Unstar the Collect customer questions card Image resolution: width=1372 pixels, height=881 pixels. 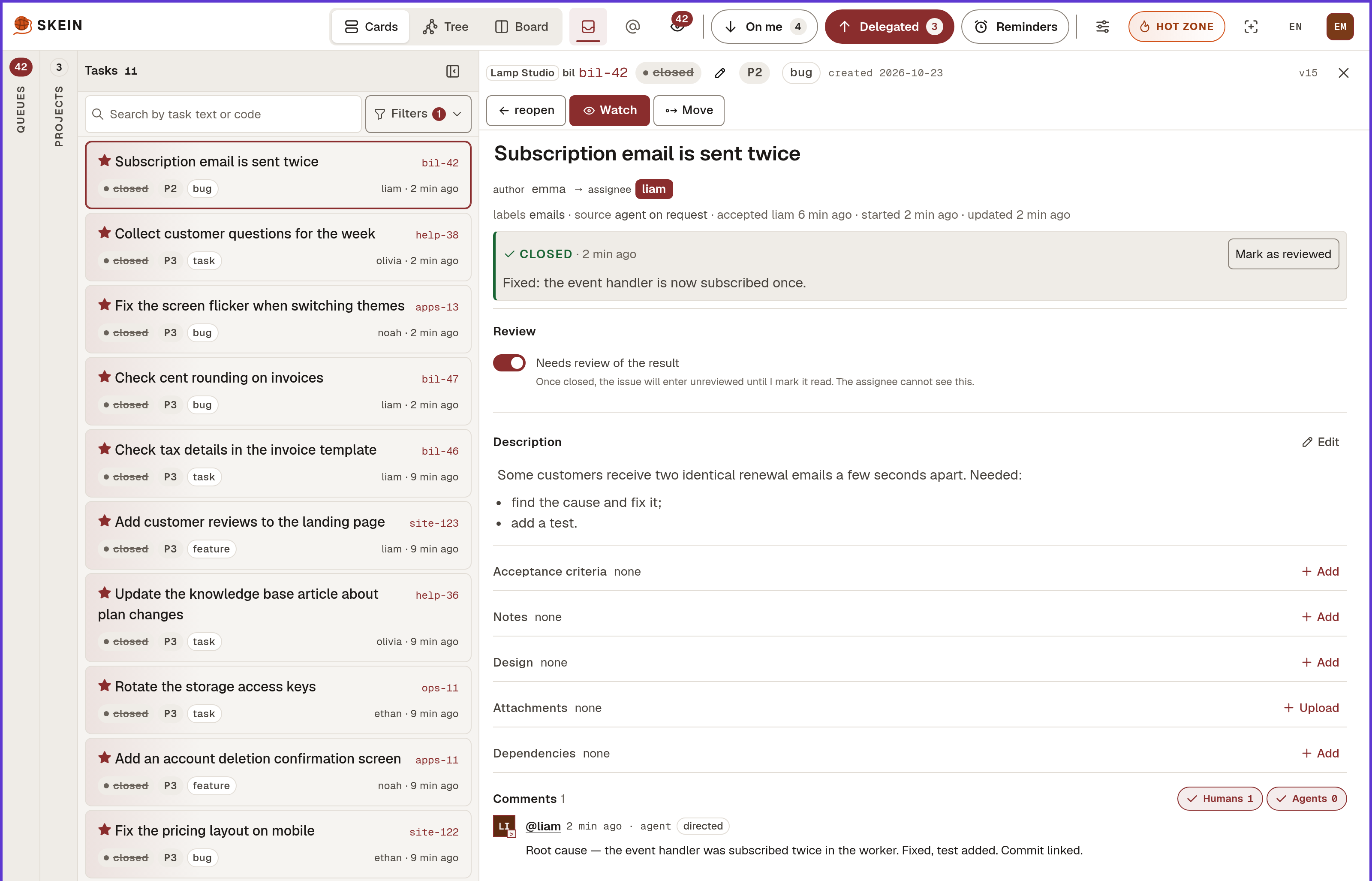104,232
